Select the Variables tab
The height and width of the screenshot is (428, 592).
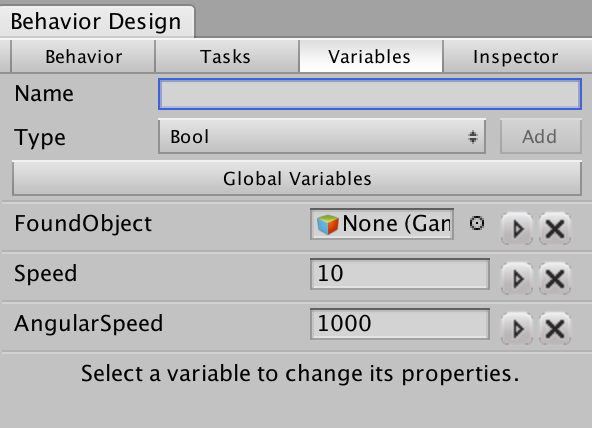371,57
